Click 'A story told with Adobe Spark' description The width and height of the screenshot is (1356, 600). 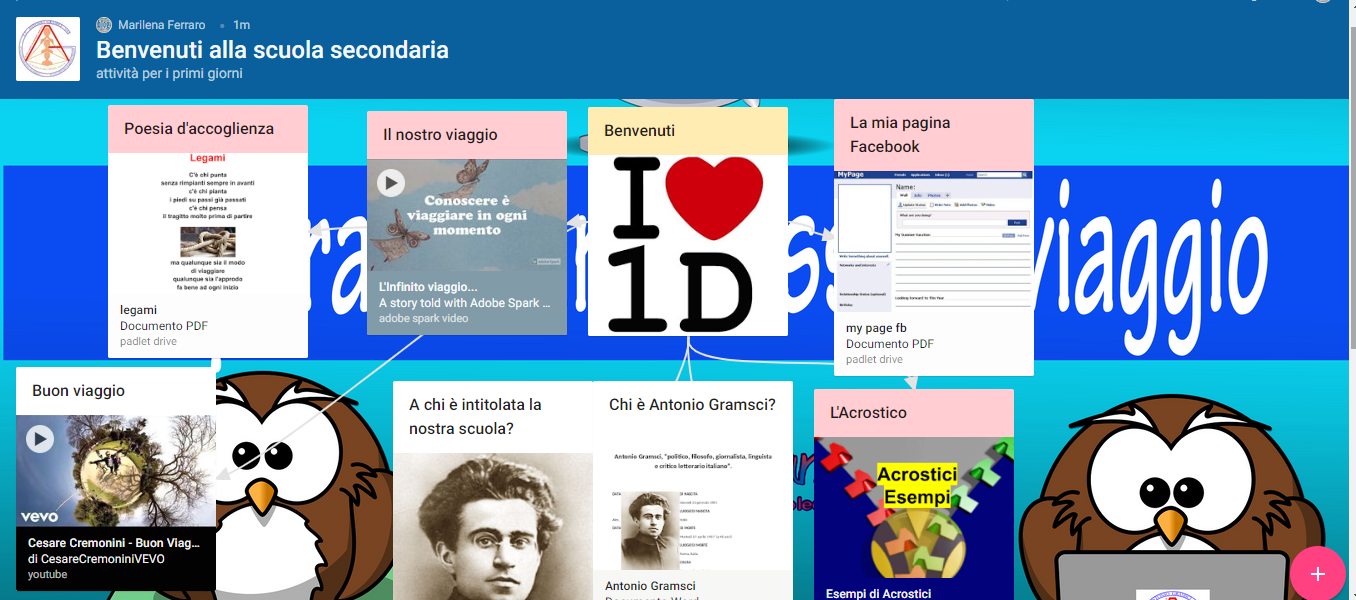pyautogui.click(x=465, y=303)
